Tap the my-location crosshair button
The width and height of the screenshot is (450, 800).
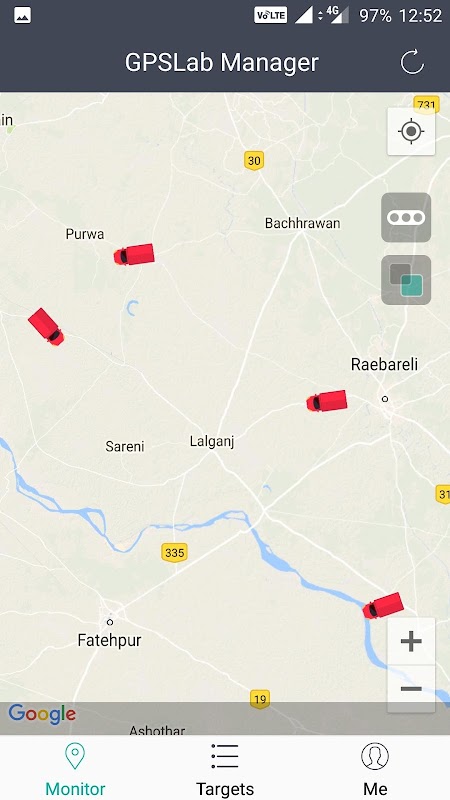411,131
